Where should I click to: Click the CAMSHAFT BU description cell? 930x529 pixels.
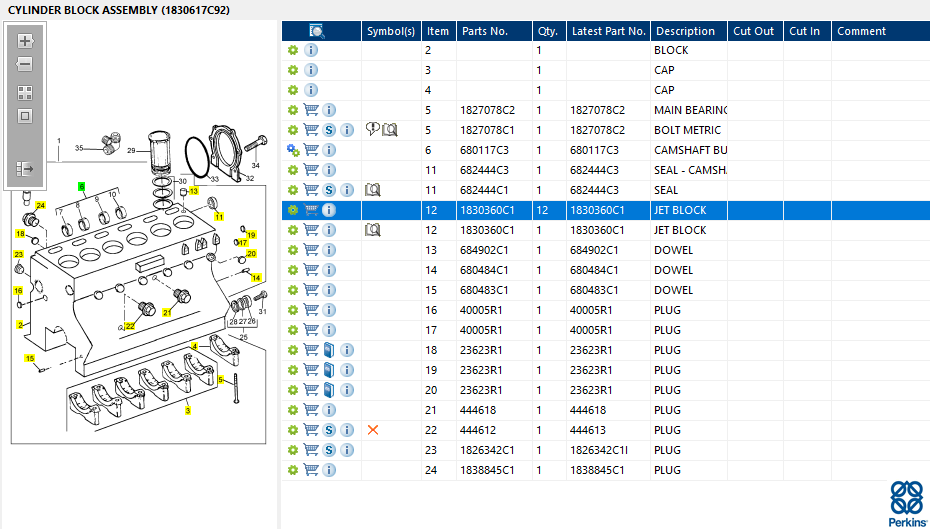[x=690, y=151]
